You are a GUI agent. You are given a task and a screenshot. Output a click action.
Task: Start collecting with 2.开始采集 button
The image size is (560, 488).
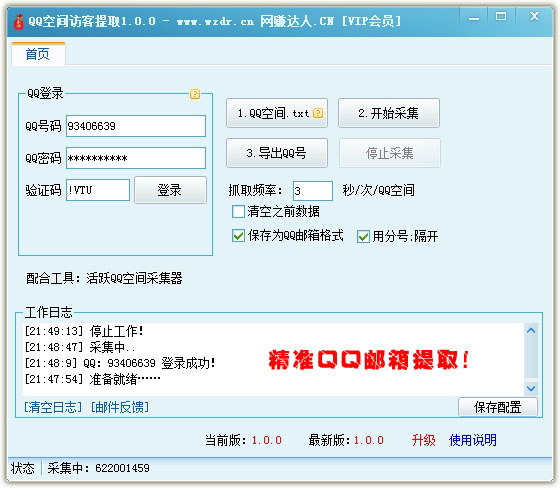tap(389, 113)
